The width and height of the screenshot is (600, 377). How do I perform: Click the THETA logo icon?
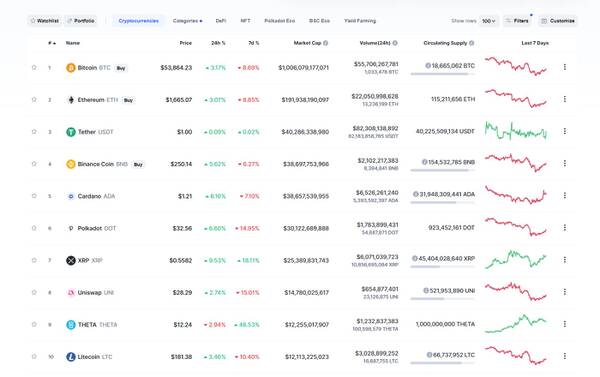[71, 325]
